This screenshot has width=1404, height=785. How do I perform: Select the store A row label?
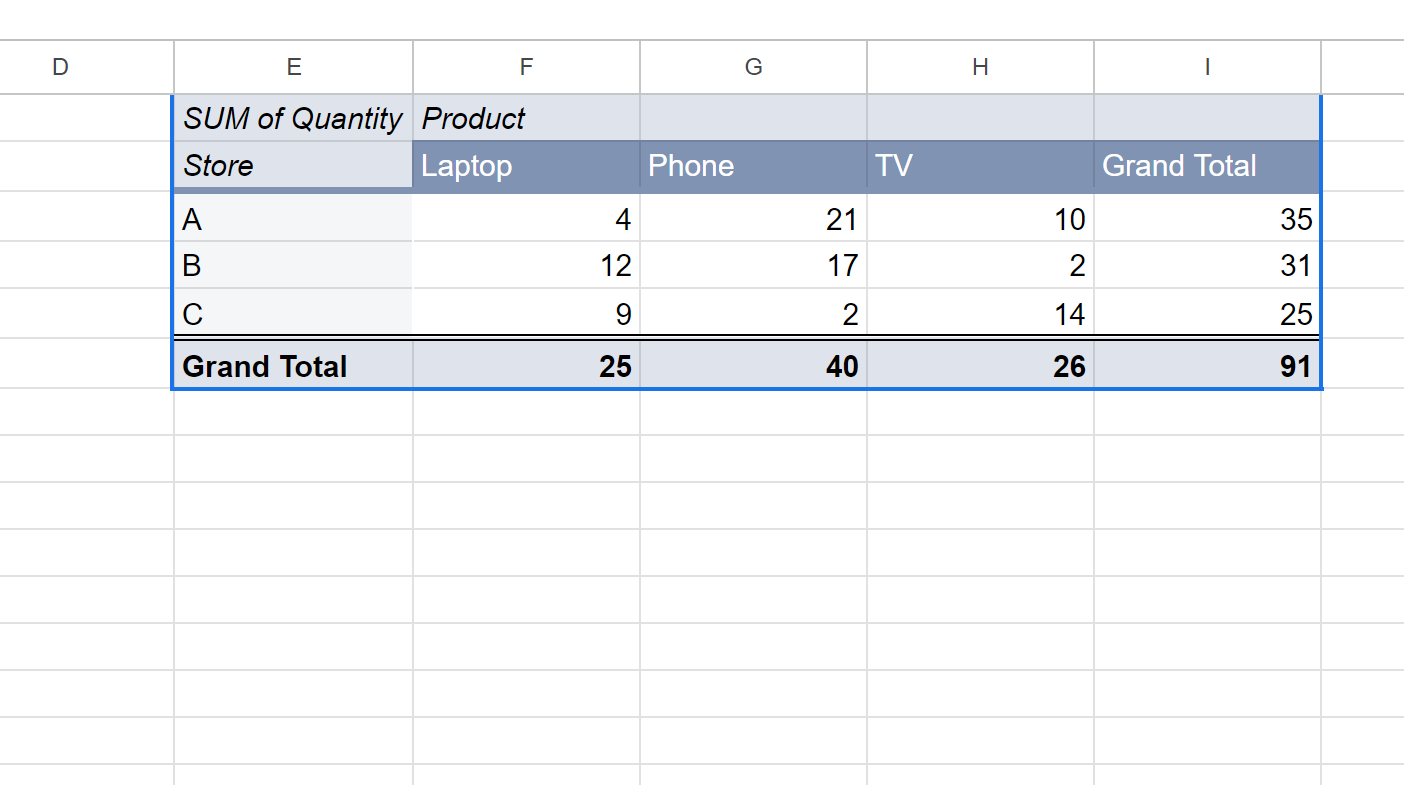pyautogui.click(x=293, y=218)
